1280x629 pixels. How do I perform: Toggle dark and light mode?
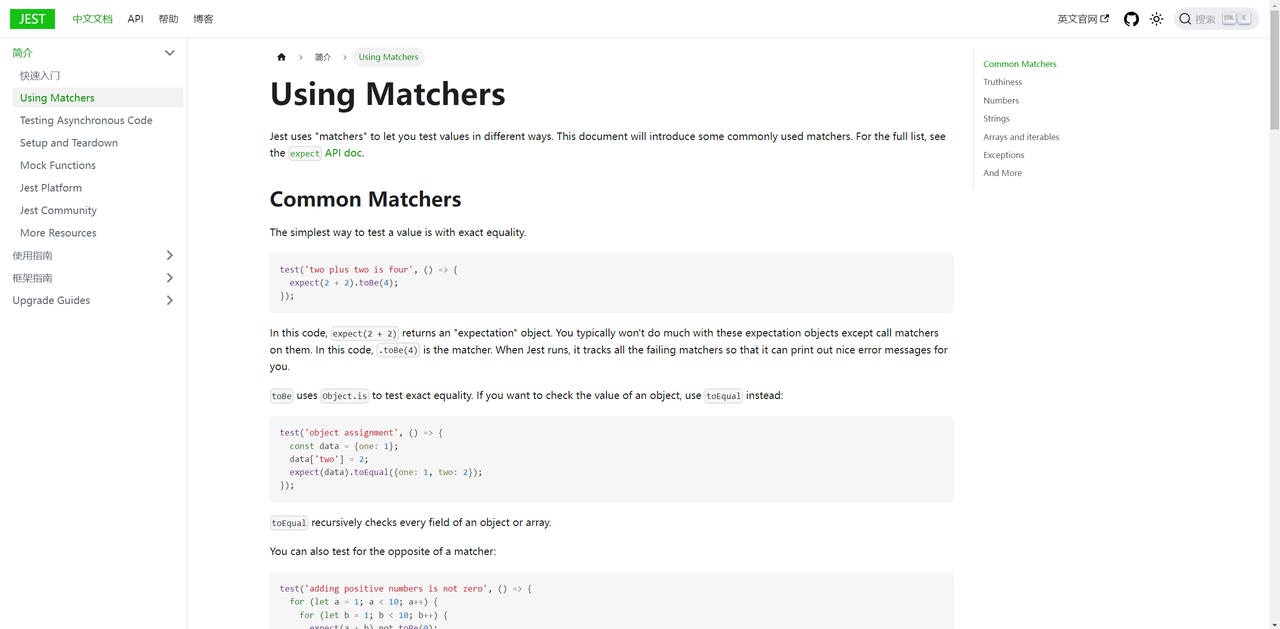pyautogui.click(x=1156, y=19)
